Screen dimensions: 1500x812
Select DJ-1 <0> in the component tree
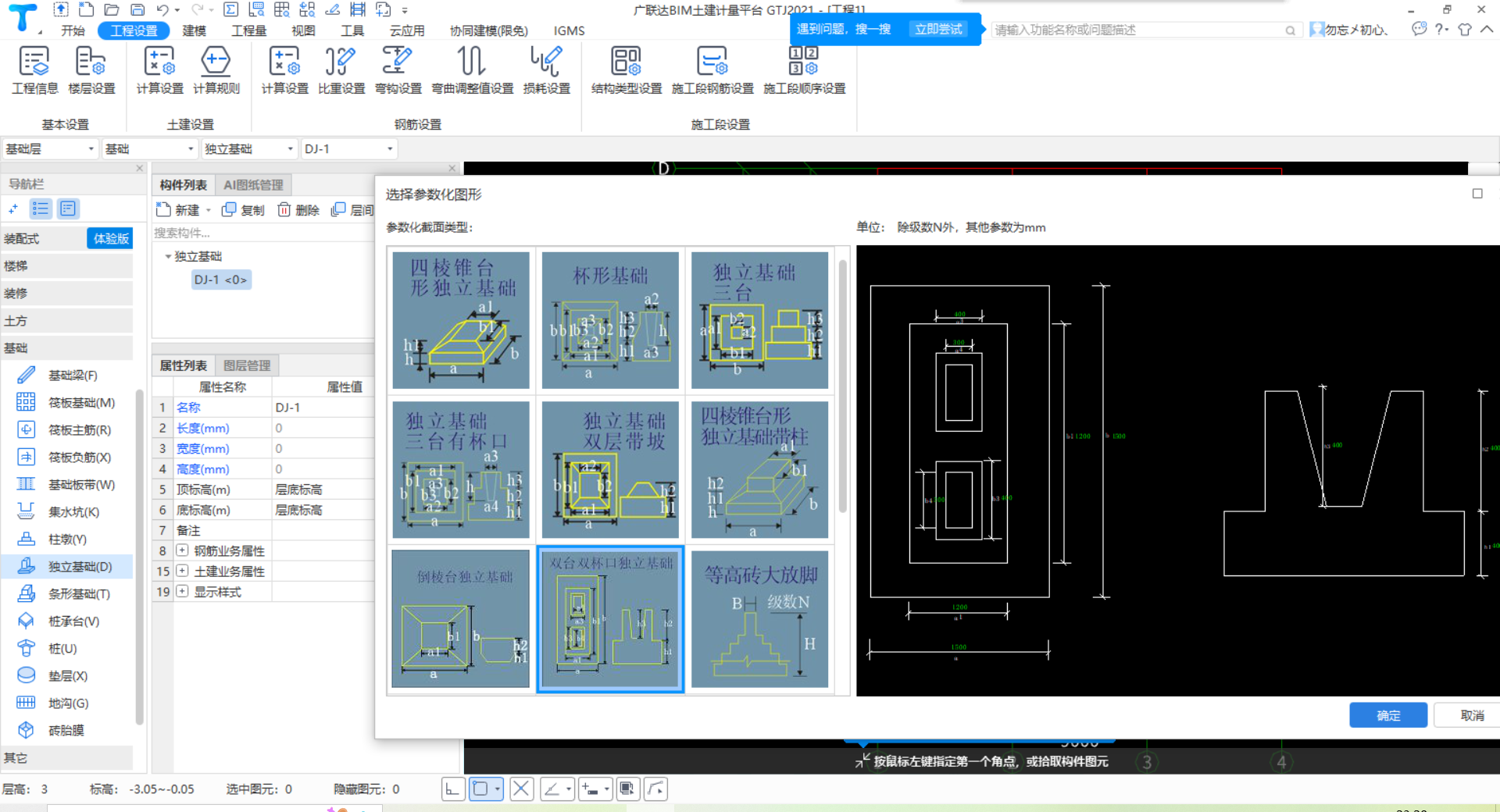coord(221,280)
